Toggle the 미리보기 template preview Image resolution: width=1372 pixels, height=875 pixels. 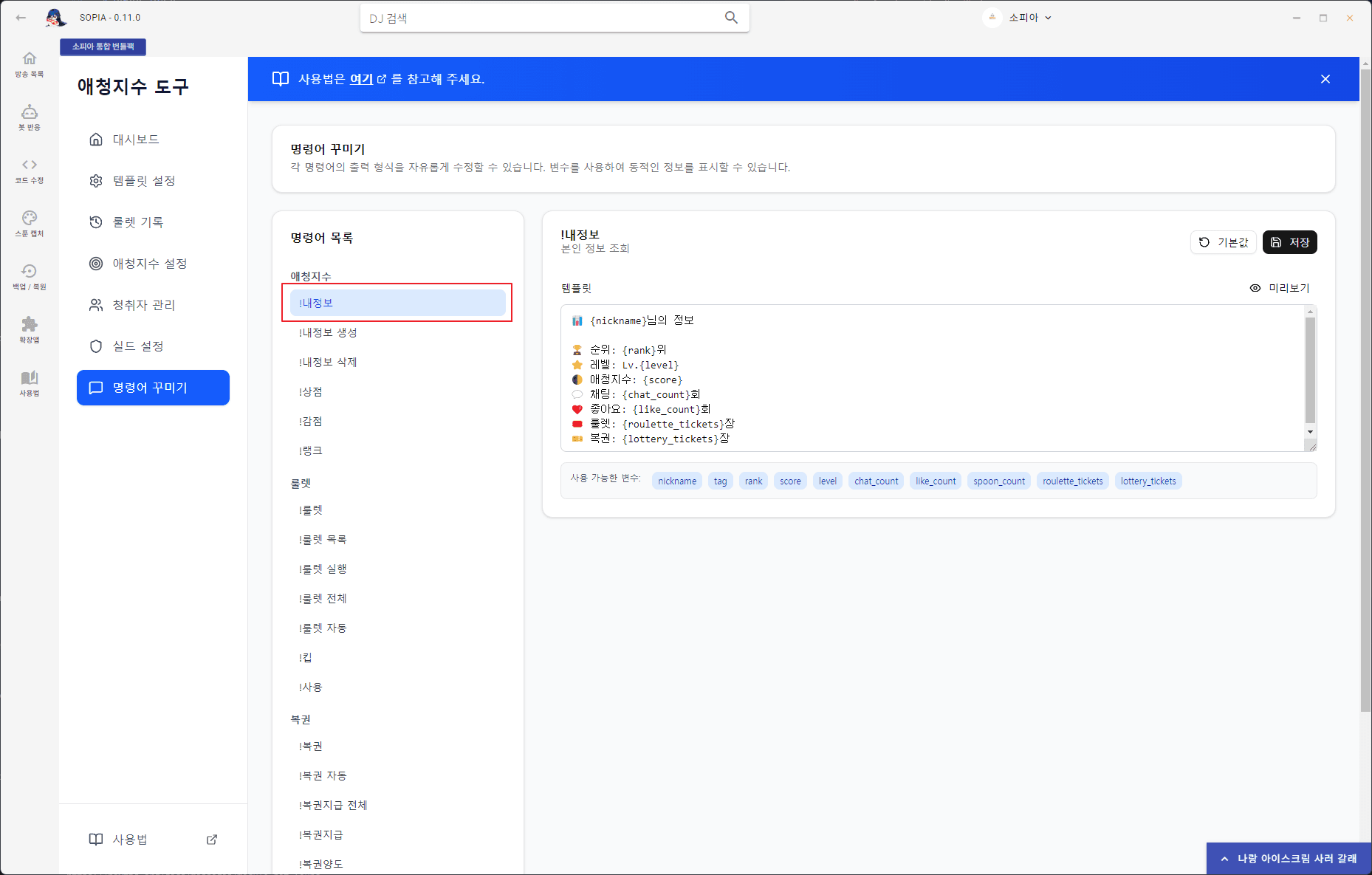pos(1280,288)
